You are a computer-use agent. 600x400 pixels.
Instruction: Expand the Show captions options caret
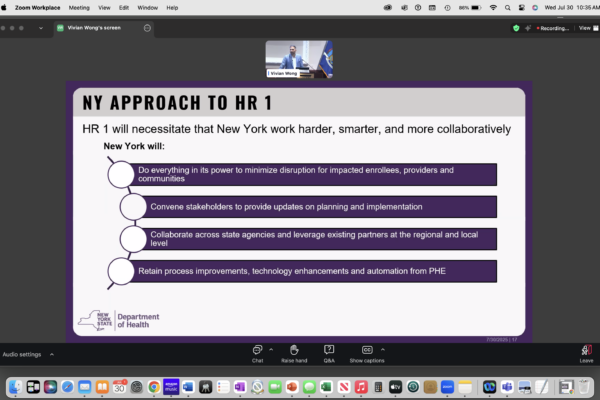[384, 350]
